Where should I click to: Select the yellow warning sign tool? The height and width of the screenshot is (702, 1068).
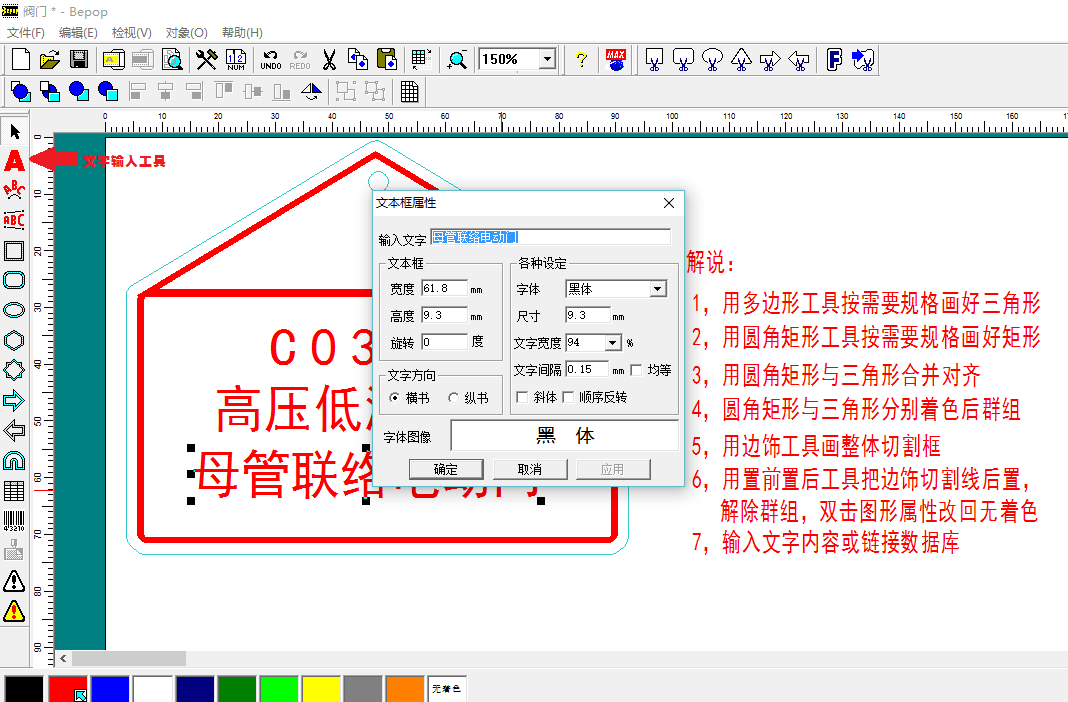(14, 611)
